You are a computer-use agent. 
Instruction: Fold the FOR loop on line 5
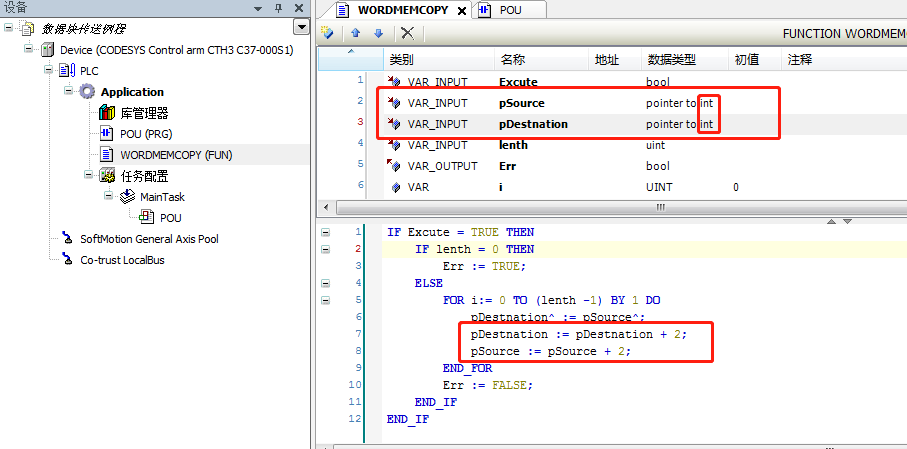326,300
